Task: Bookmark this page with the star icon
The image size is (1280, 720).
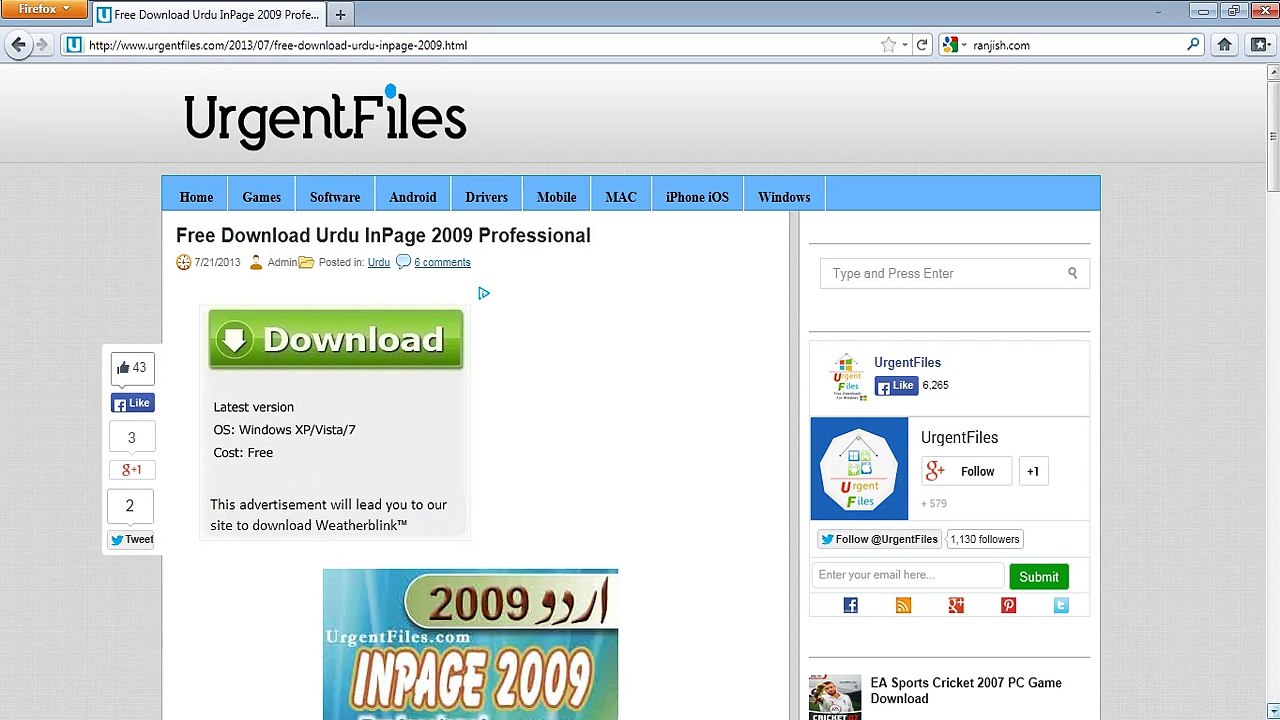Action: point(888,45)
